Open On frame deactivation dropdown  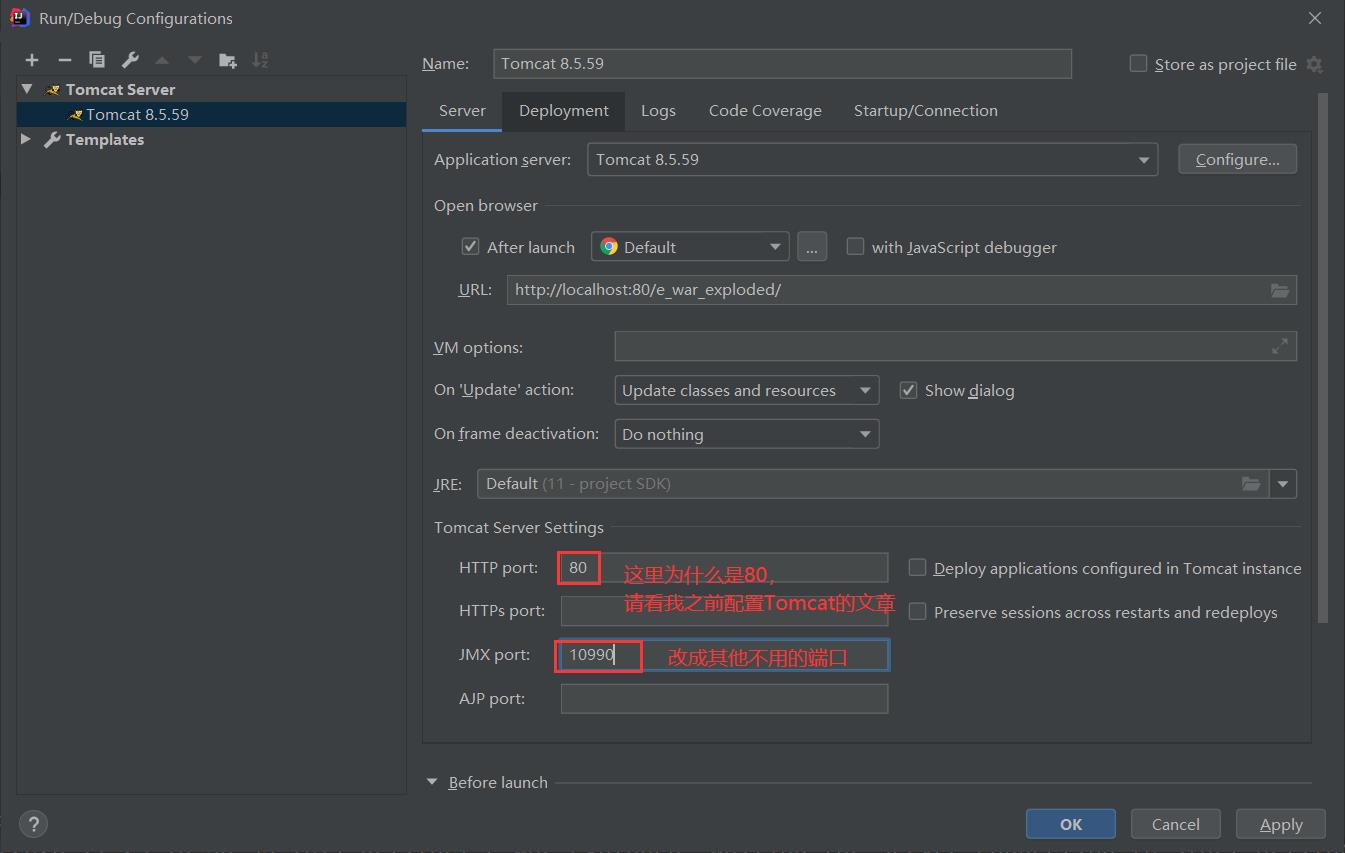coord(746,434)
